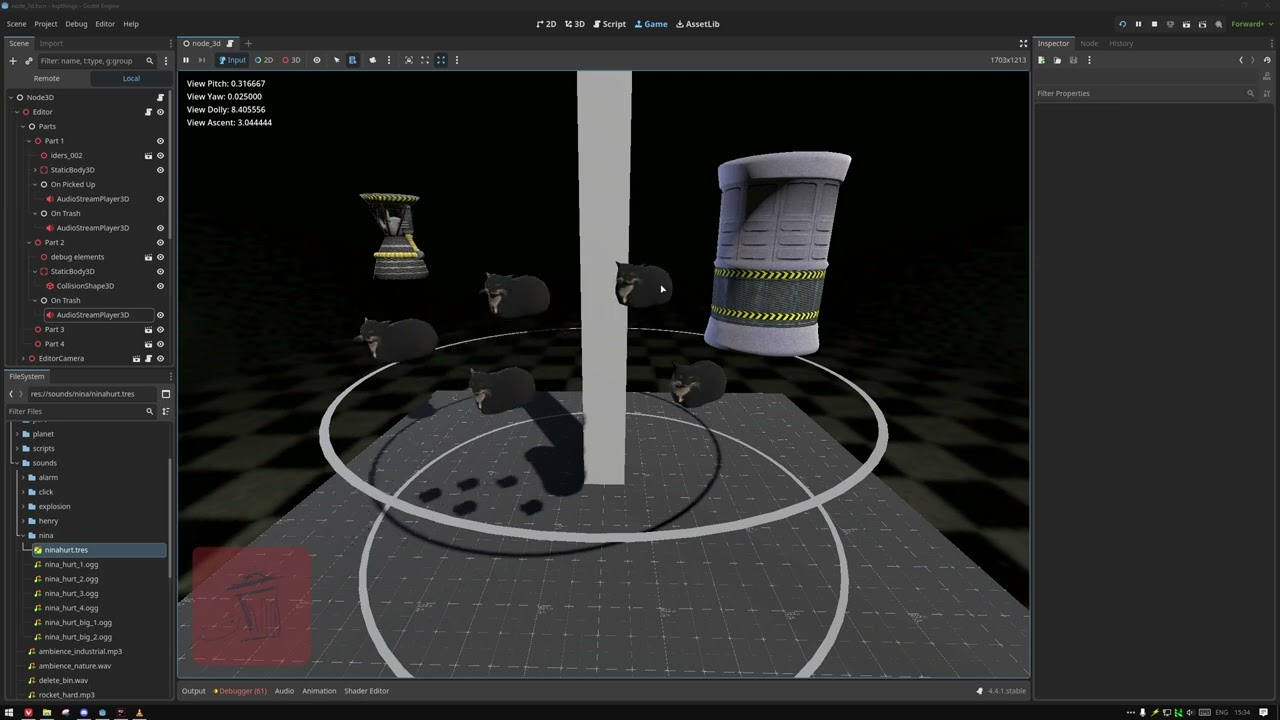Collapse the Parts node
Image resolution: width=1280 pixels, height=720 pixels.
click(x=22, y=126)
